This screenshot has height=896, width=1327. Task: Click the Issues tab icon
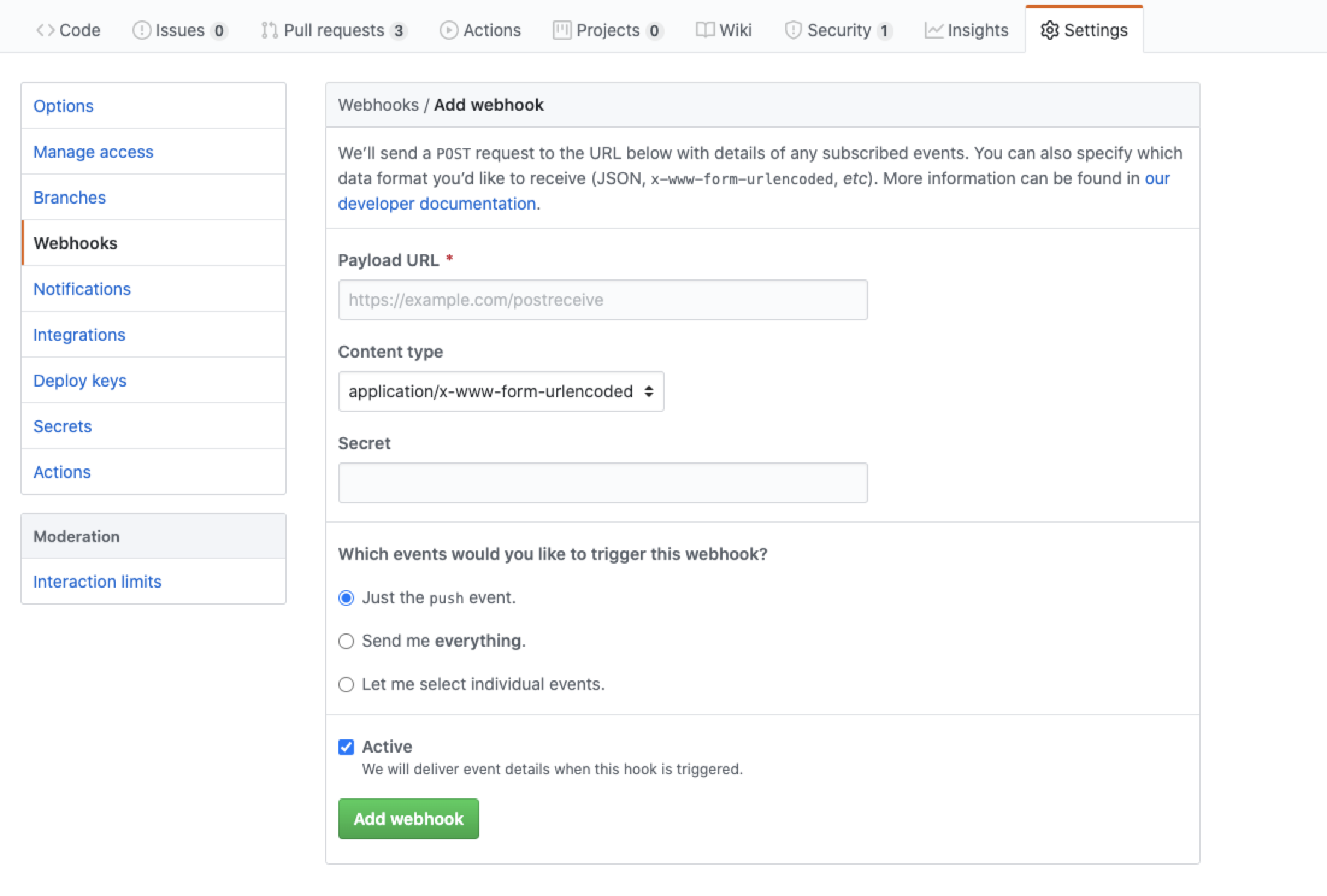pyautogui.click(x=141, y=30)
